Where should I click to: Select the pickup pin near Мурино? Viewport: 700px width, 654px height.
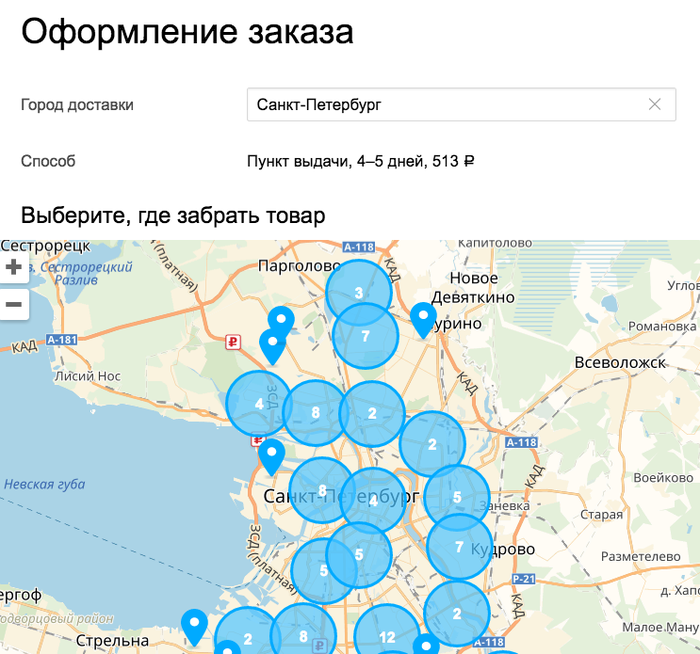coord(424,319)
